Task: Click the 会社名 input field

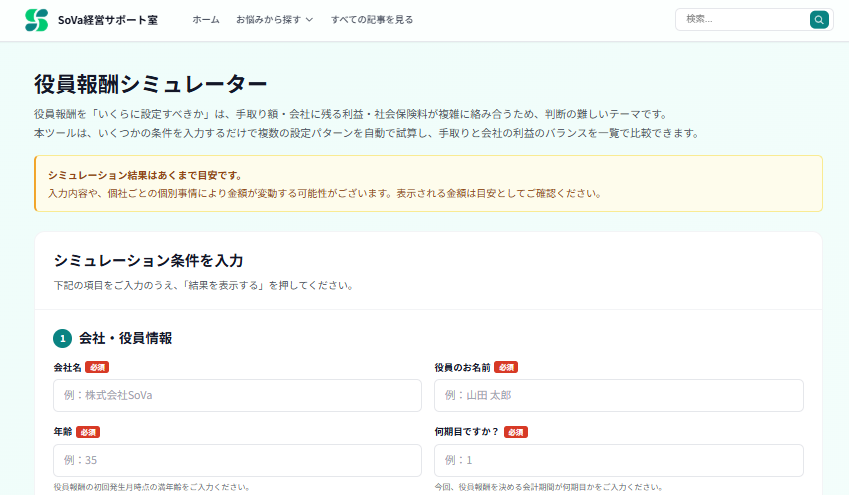Action: point(237,395)
